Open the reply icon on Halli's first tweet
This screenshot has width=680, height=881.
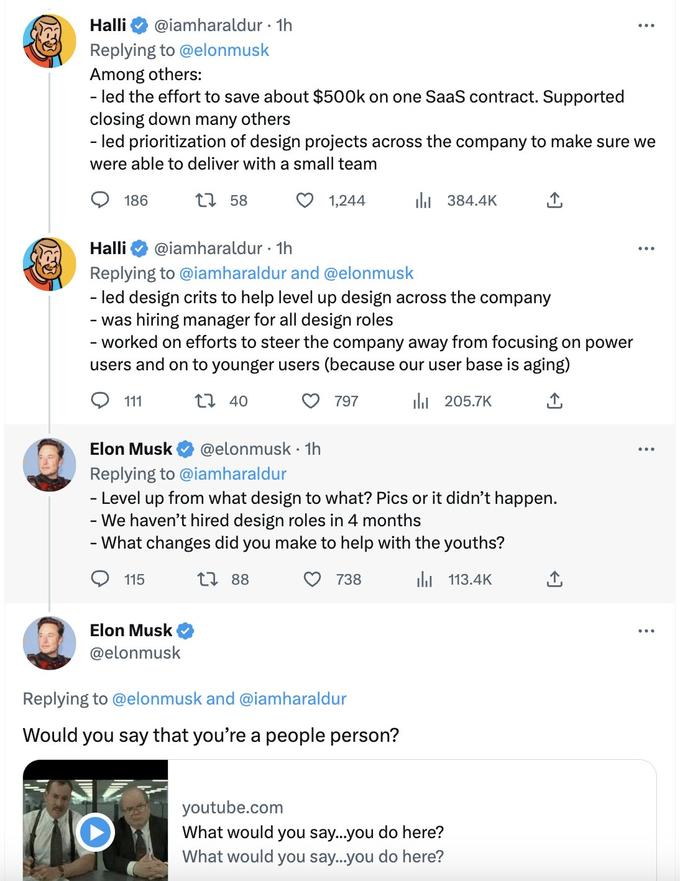pyautogui.click(x=99, y=200)
